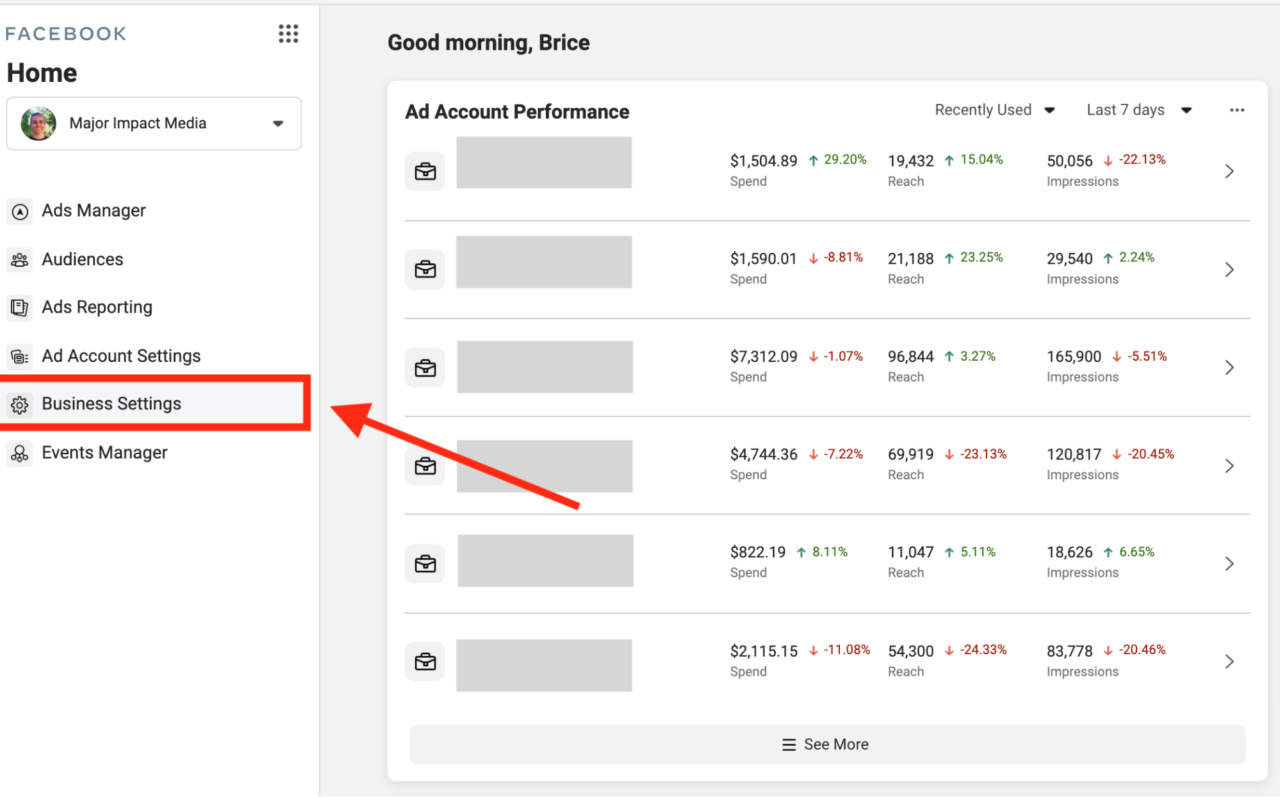Image resolution: width=1280 pixels, height=797 pixels.
Task: Open the Last 7 days date dropdown
Action: tap(1139, 110)
